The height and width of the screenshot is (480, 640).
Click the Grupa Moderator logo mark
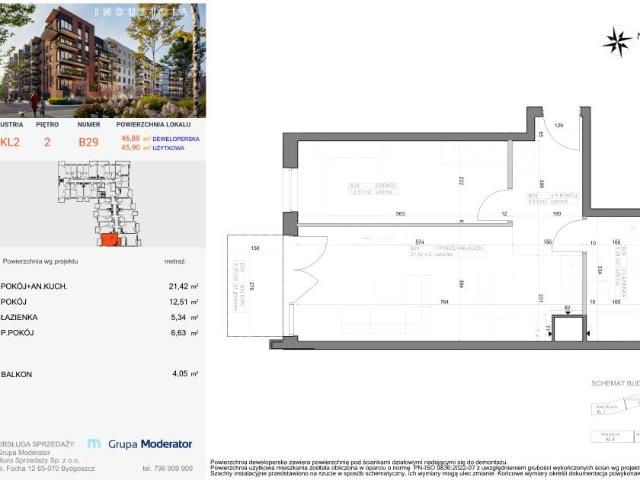(x=94, y=443)
